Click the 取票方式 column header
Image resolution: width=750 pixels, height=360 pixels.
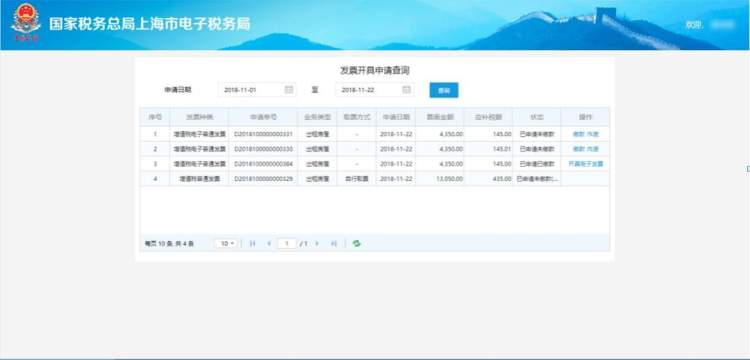[357, 117]
